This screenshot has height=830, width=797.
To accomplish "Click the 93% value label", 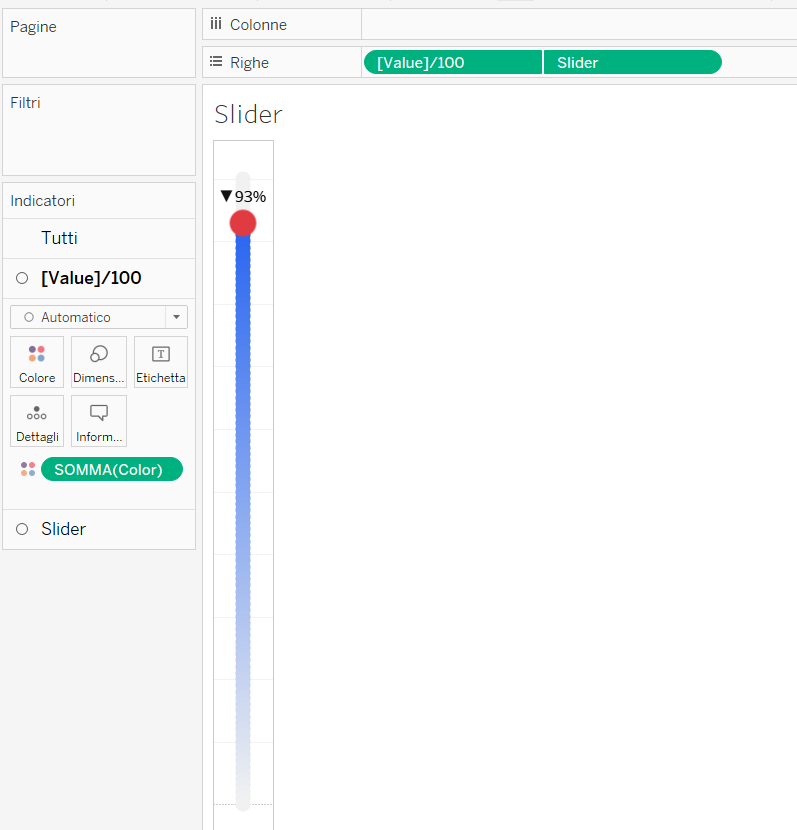I will 250,197.
